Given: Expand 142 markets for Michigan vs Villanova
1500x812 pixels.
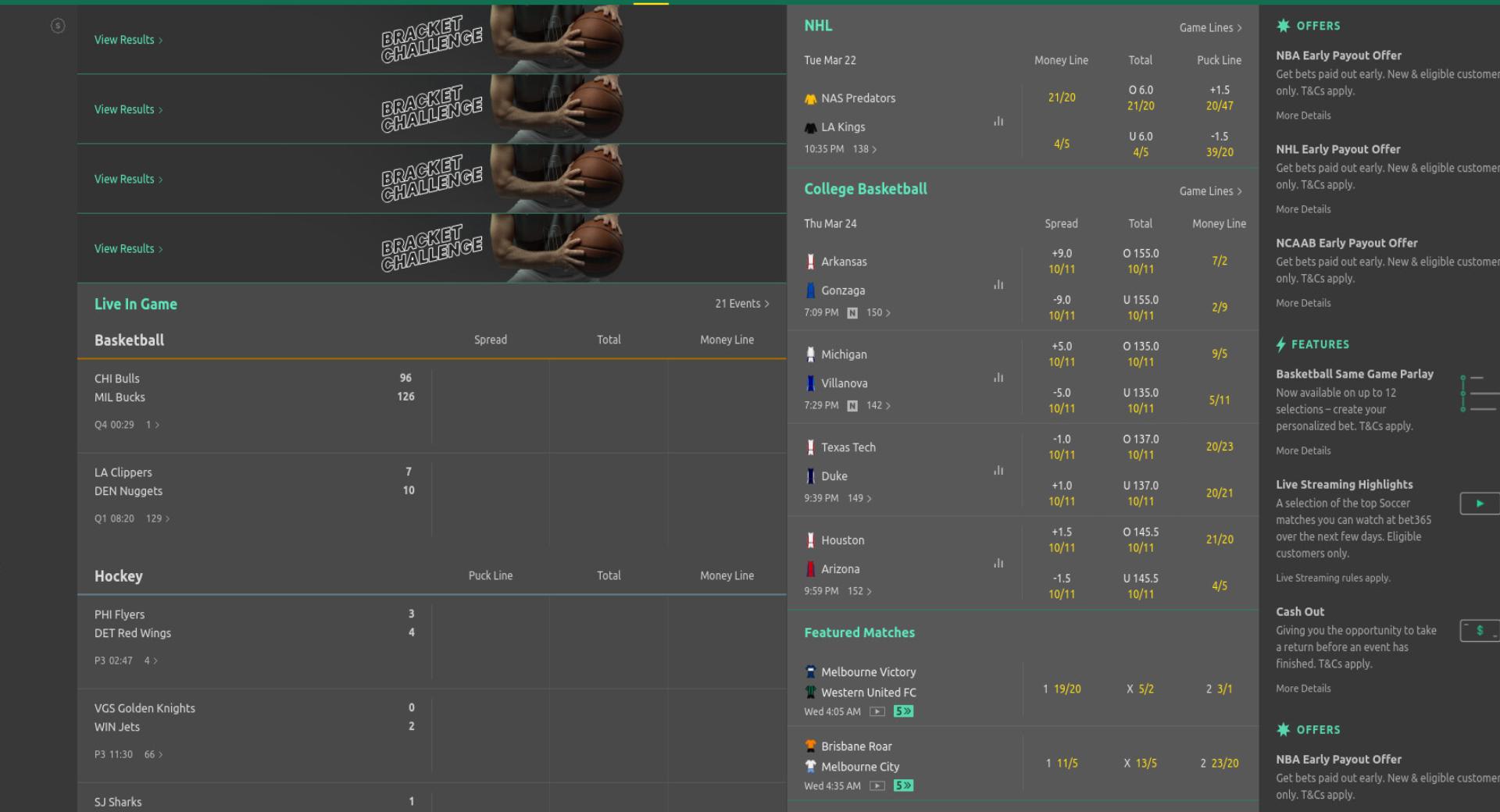Looking at the screenshot, I should 878,405.
